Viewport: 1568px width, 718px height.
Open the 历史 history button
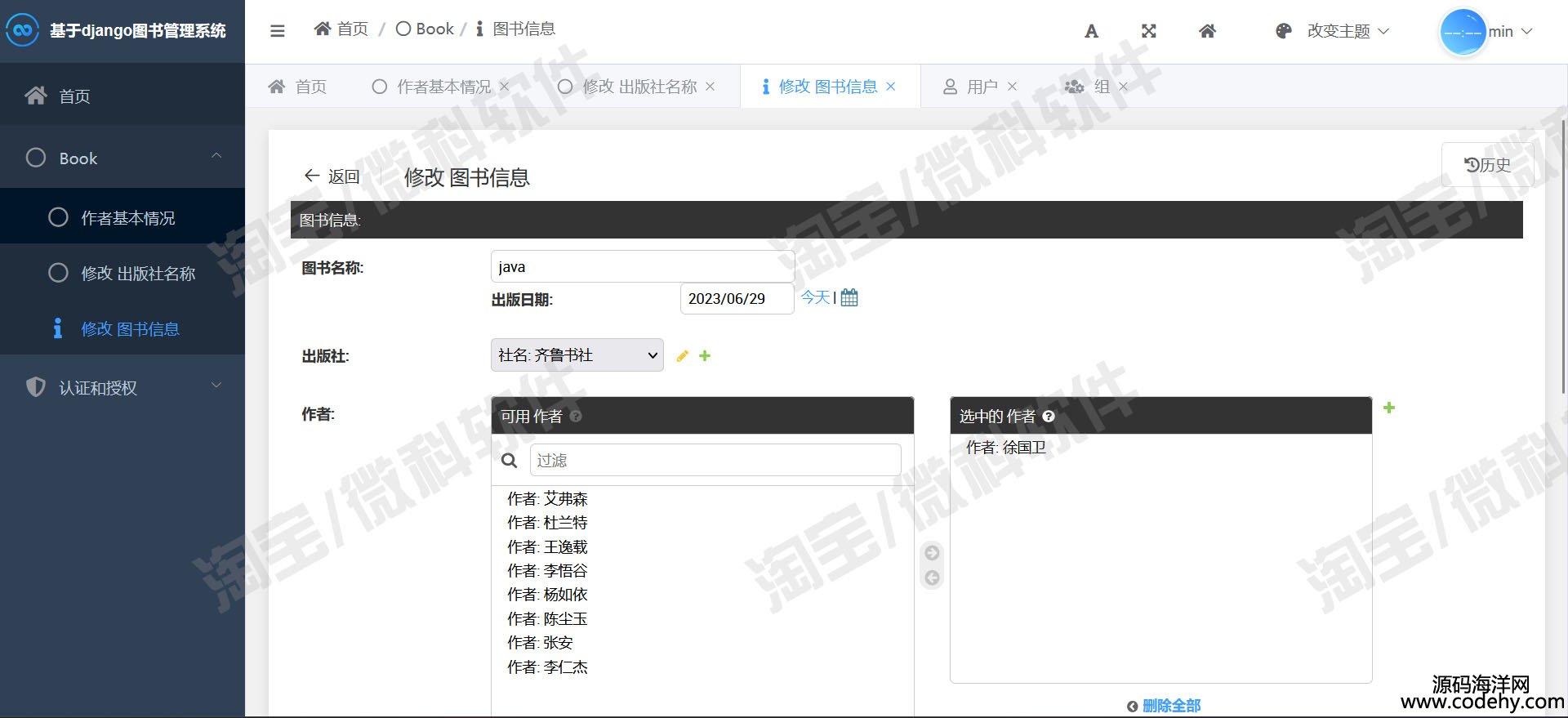coord(1487,165)
